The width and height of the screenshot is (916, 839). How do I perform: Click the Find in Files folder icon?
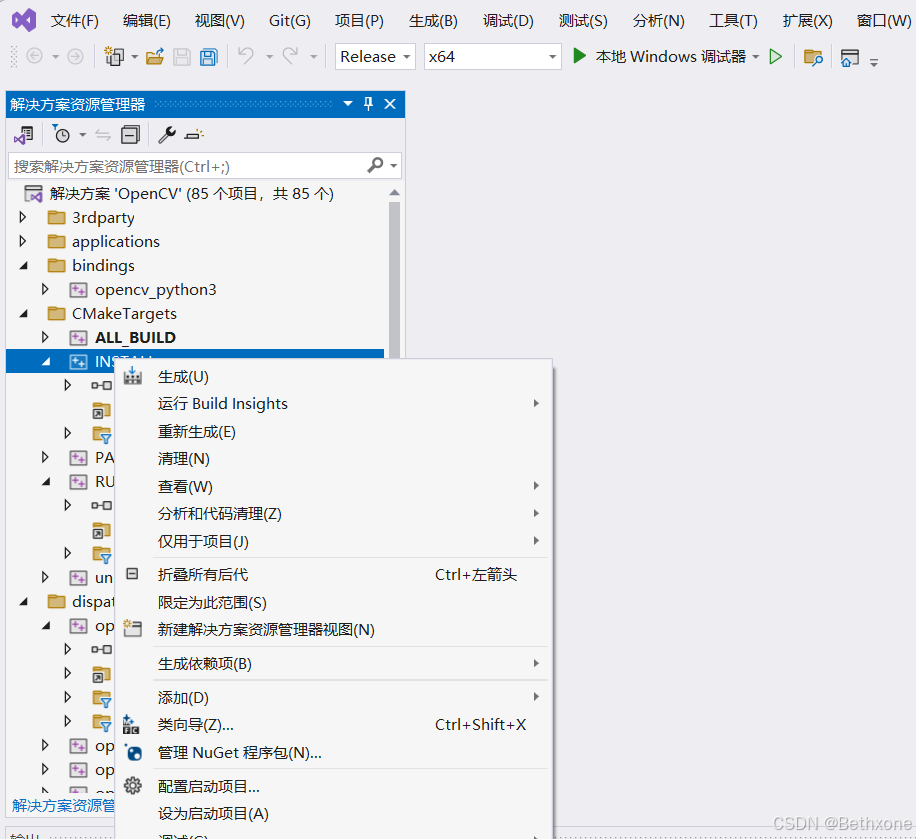point(813,57)
